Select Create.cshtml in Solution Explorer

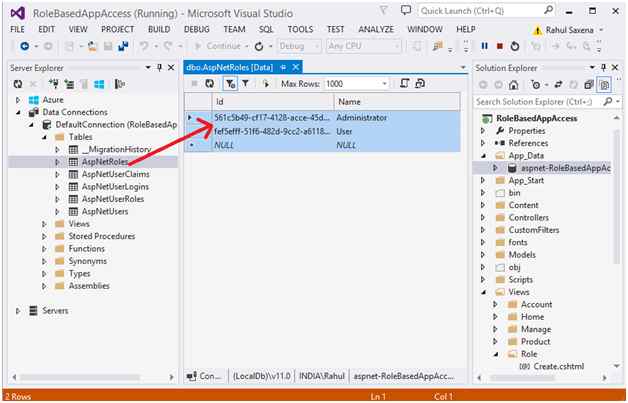click(x=559, y=367)
